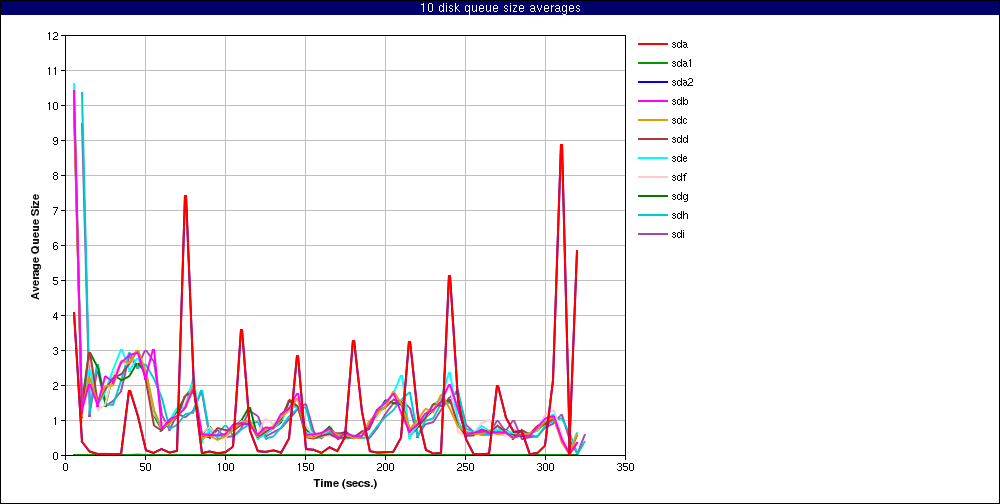
Task: Click the "Average Queue Size" axis label
Action: (x=36, y=246)
